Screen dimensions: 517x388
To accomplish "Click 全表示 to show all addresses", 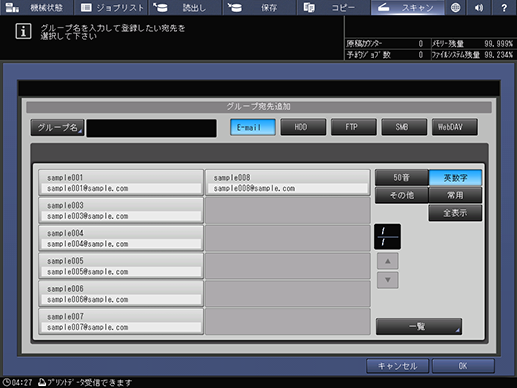I will click(455, 213).
